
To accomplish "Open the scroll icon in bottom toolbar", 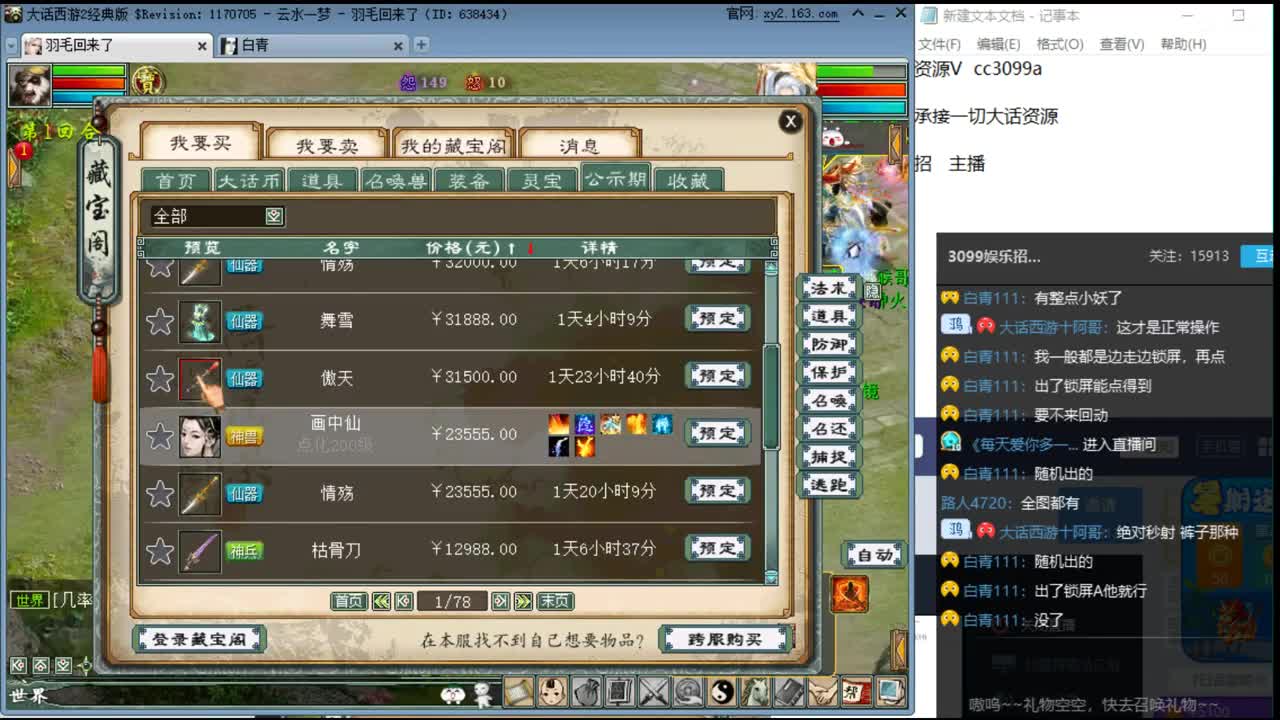I will pos(518,691).
